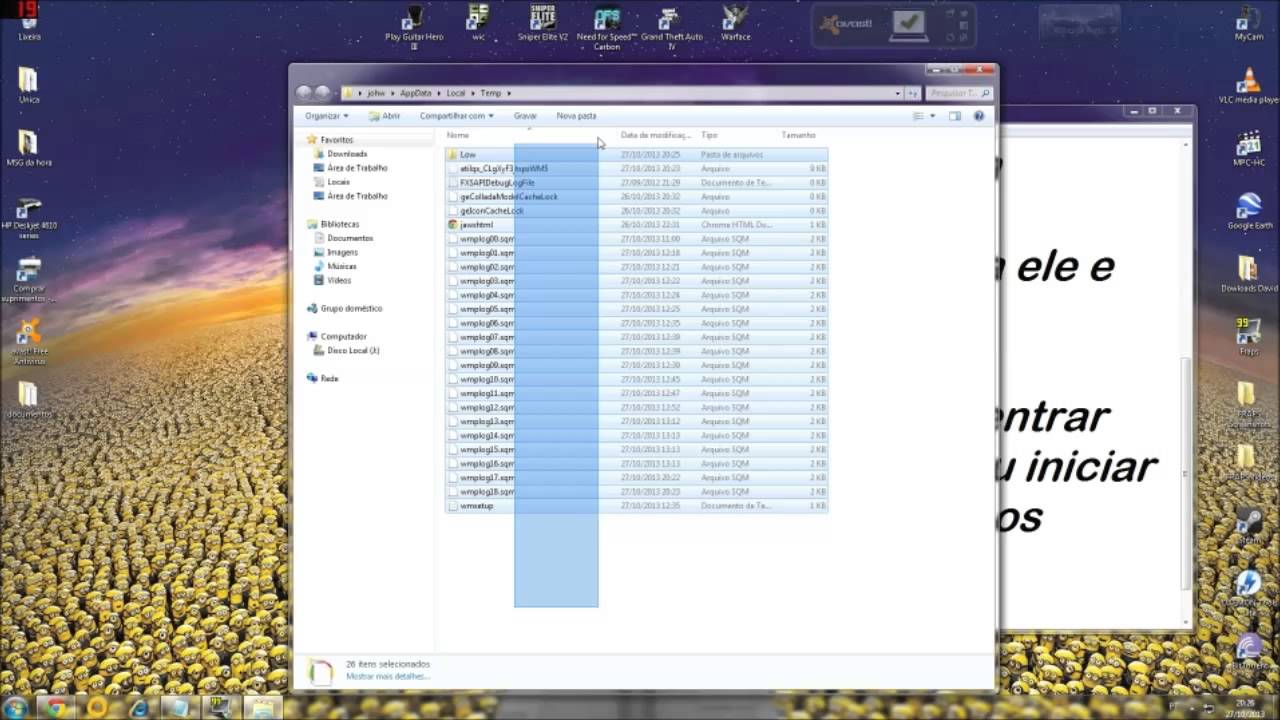Open Imagens library
Viewport: 1280px width, 720px height.
tap(342, 252)
